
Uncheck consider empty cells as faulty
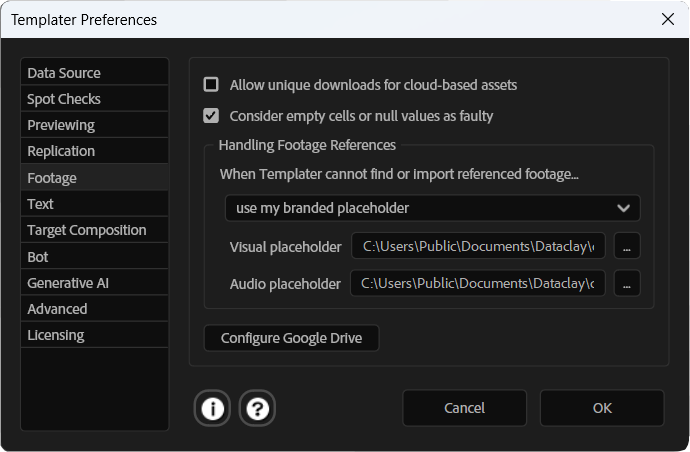pyautogui.click(x=211, y=116)
